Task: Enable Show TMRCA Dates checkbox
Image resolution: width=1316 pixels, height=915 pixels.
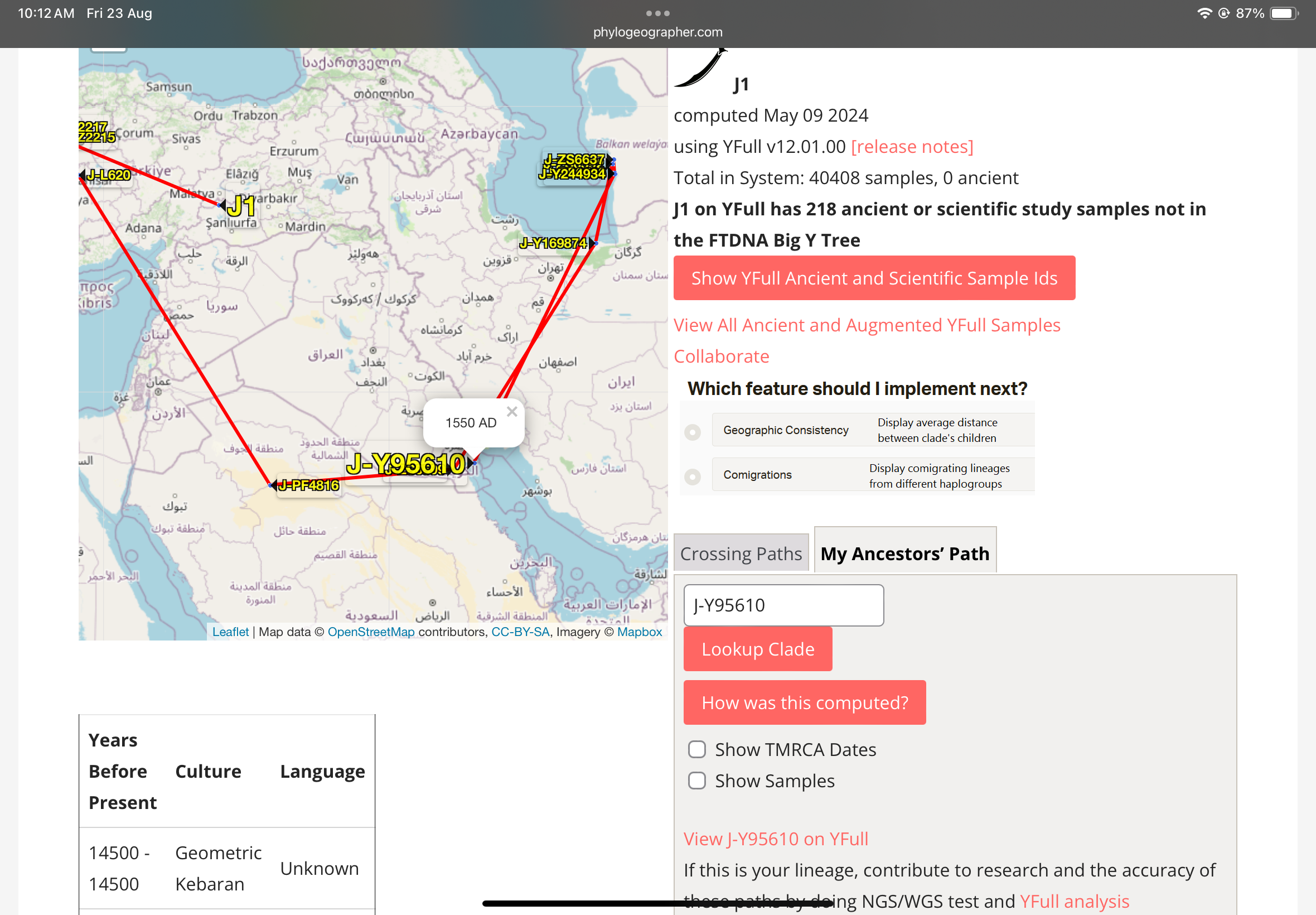Action: point(696,749)
